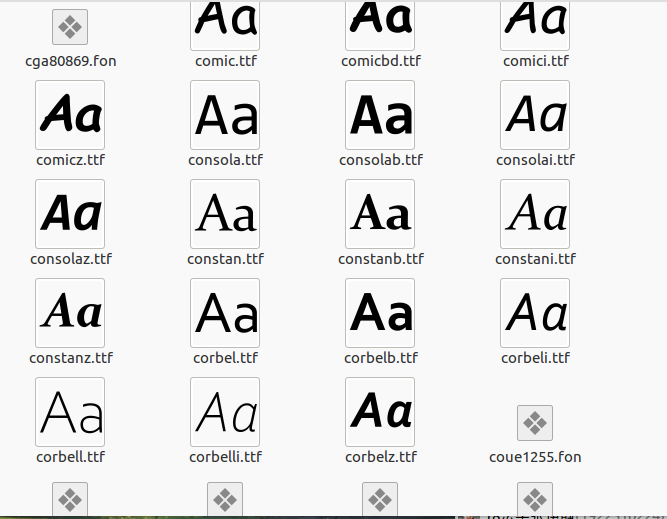Select the consolab.ttf font preview icon
667x519 pixels.
tap(380, 115)
